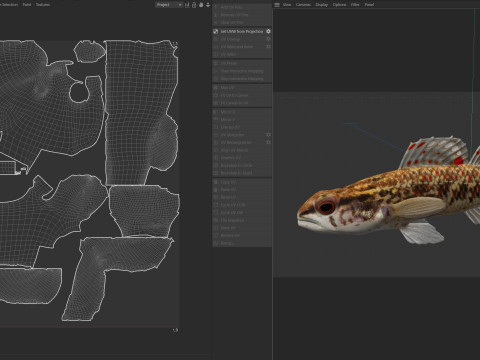
Task: Click the up-down arrows icon in UV toolbar
Action: [x=208, y=5]
